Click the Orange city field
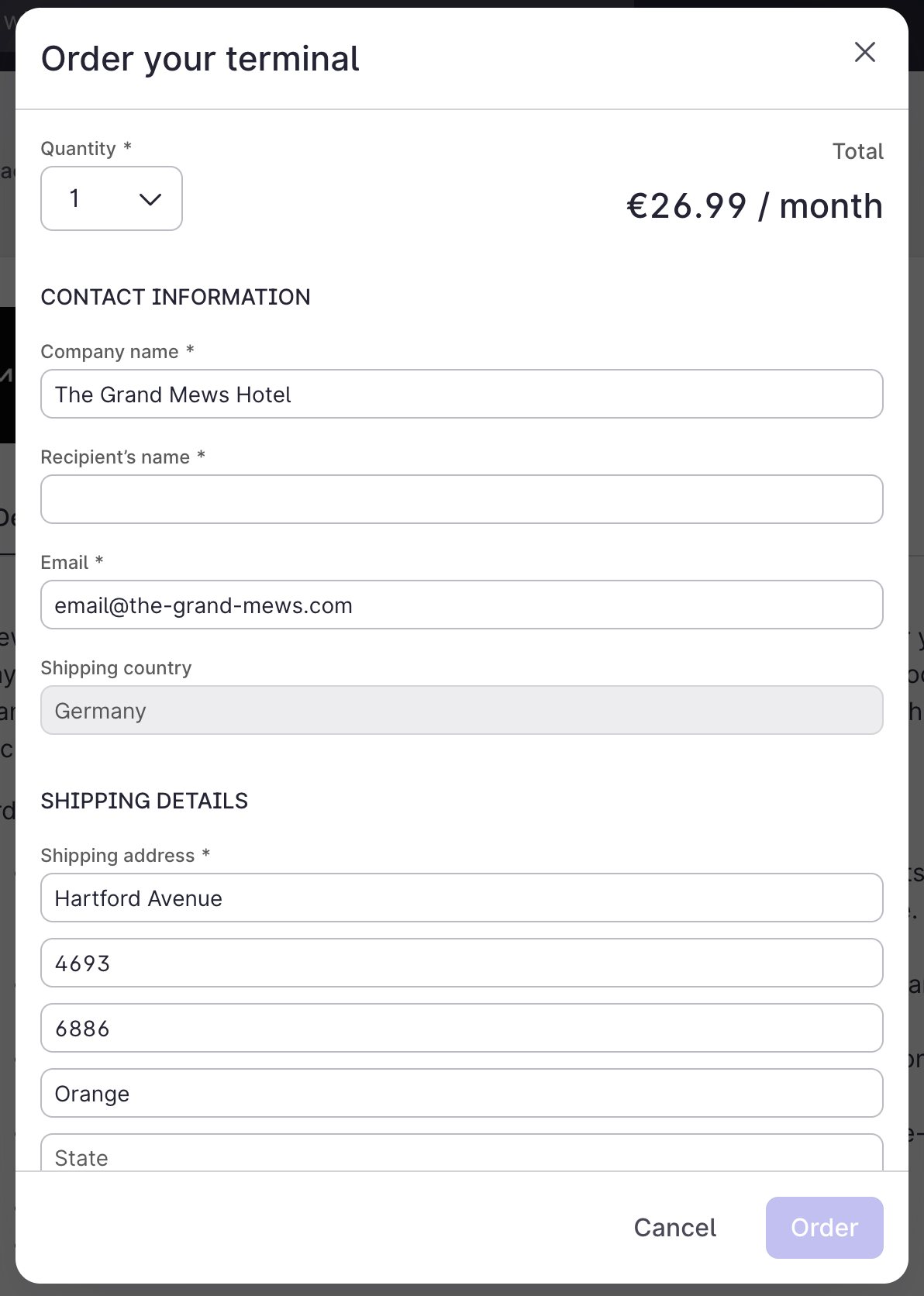The height and width of the screenshot is (1296, 924). 461,1094
